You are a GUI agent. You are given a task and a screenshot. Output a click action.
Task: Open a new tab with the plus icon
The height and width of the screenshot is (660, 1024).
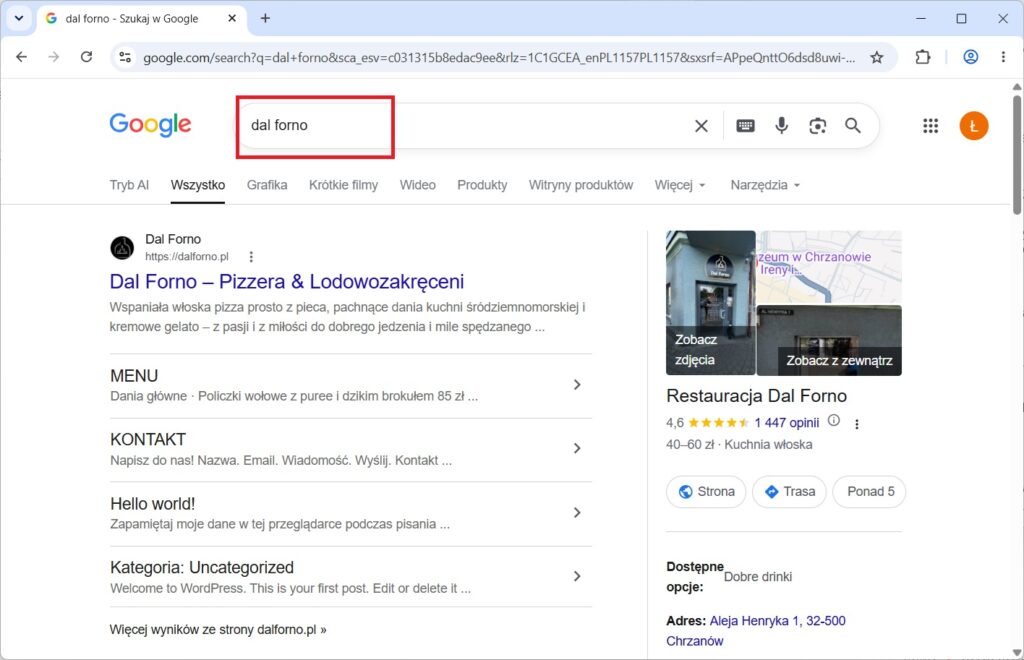pyautogui.click(x=264, y=18)
